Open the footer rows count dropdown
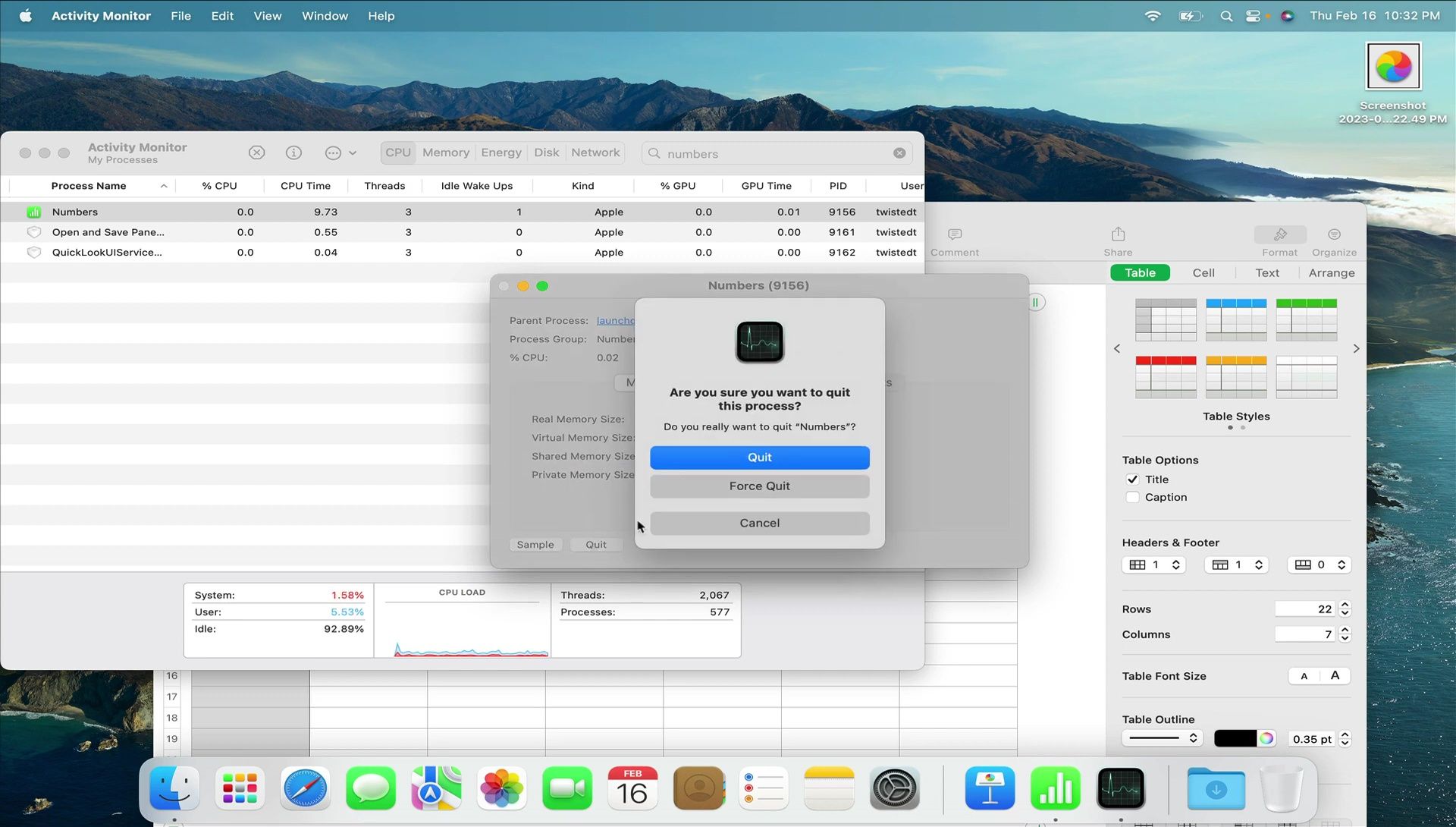The width and height of the screenshot is (1456, 827). coord(1319,565)
